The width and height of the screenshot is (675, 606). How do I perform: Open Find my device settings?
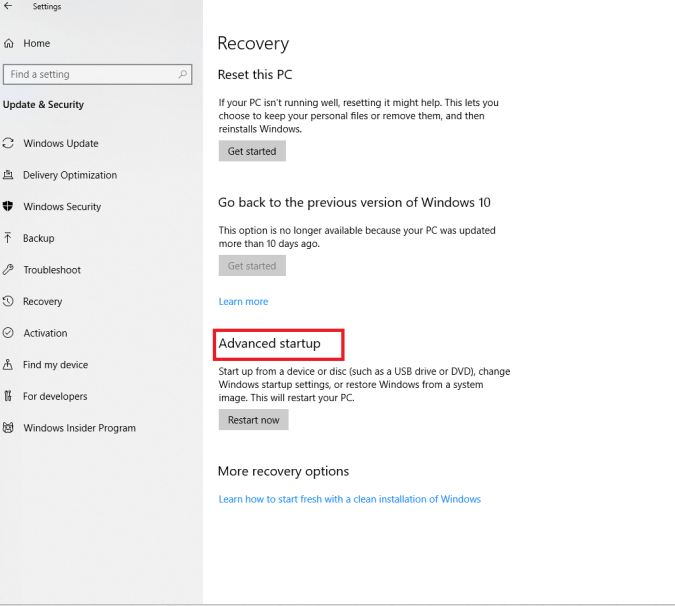pos(56,365)
